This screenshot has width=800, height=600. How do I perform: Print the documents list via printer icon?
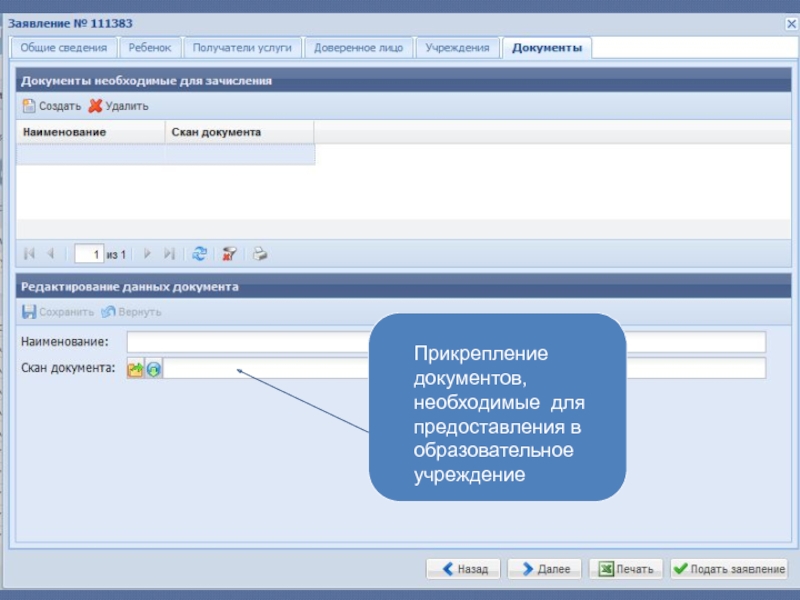pyautogui.click(x=259, y=255)
